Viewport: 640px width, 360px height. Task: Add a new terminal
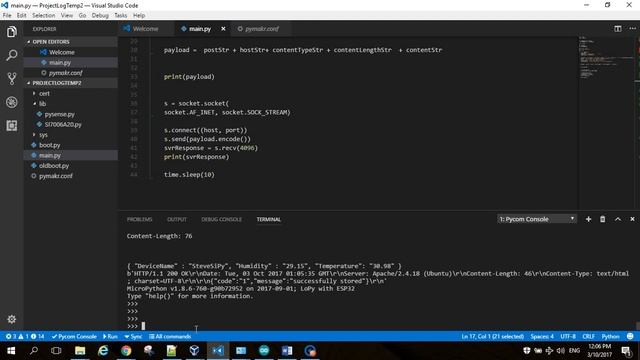coord(588,219)
